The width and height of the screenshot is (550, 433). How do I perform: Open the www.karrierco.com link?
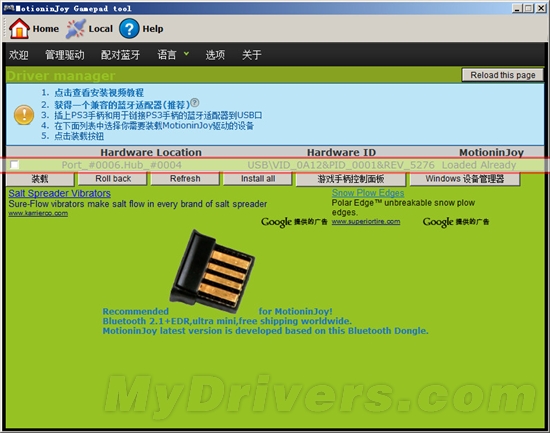(38, 213)
